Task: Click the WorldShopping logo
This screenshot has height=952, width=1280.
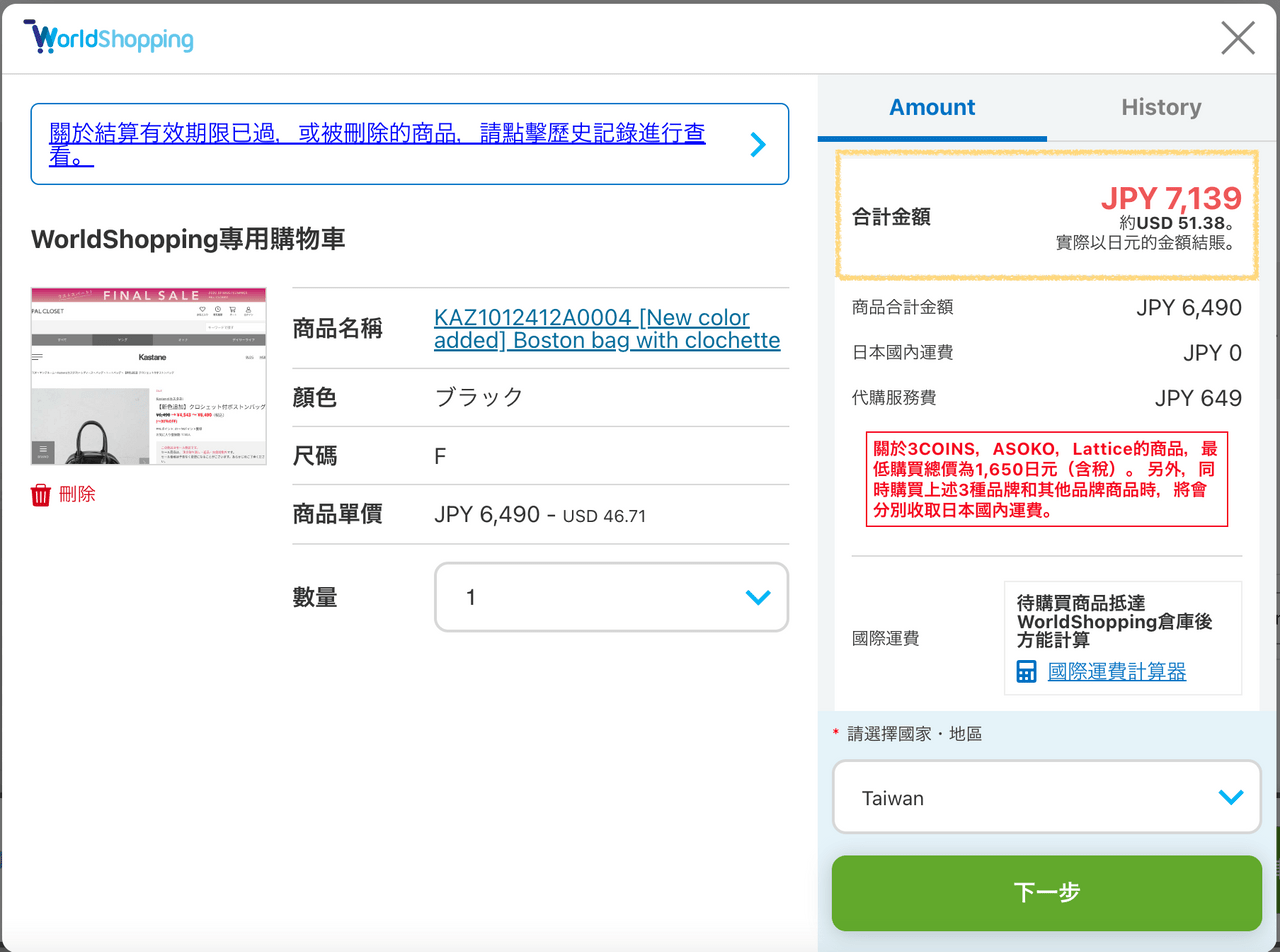Action: click(108, 37)
